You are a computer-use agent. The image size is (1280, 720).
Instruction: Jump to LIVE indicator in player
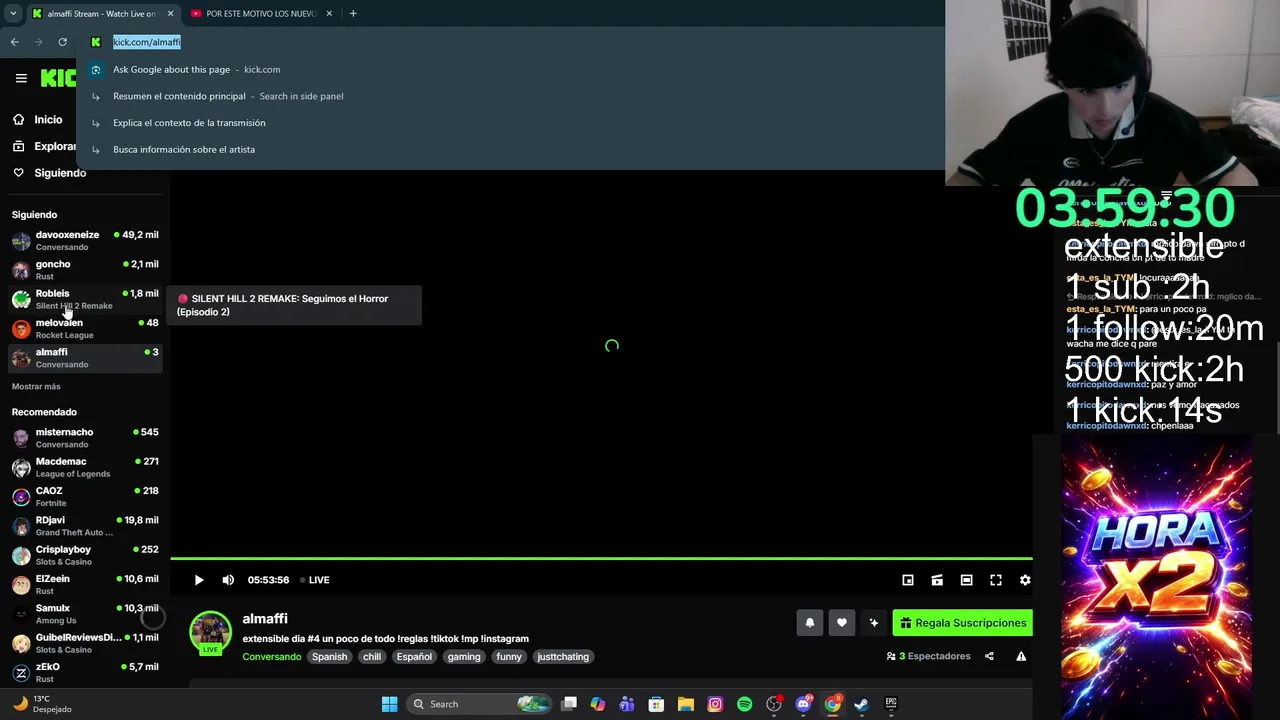[315, 580]
